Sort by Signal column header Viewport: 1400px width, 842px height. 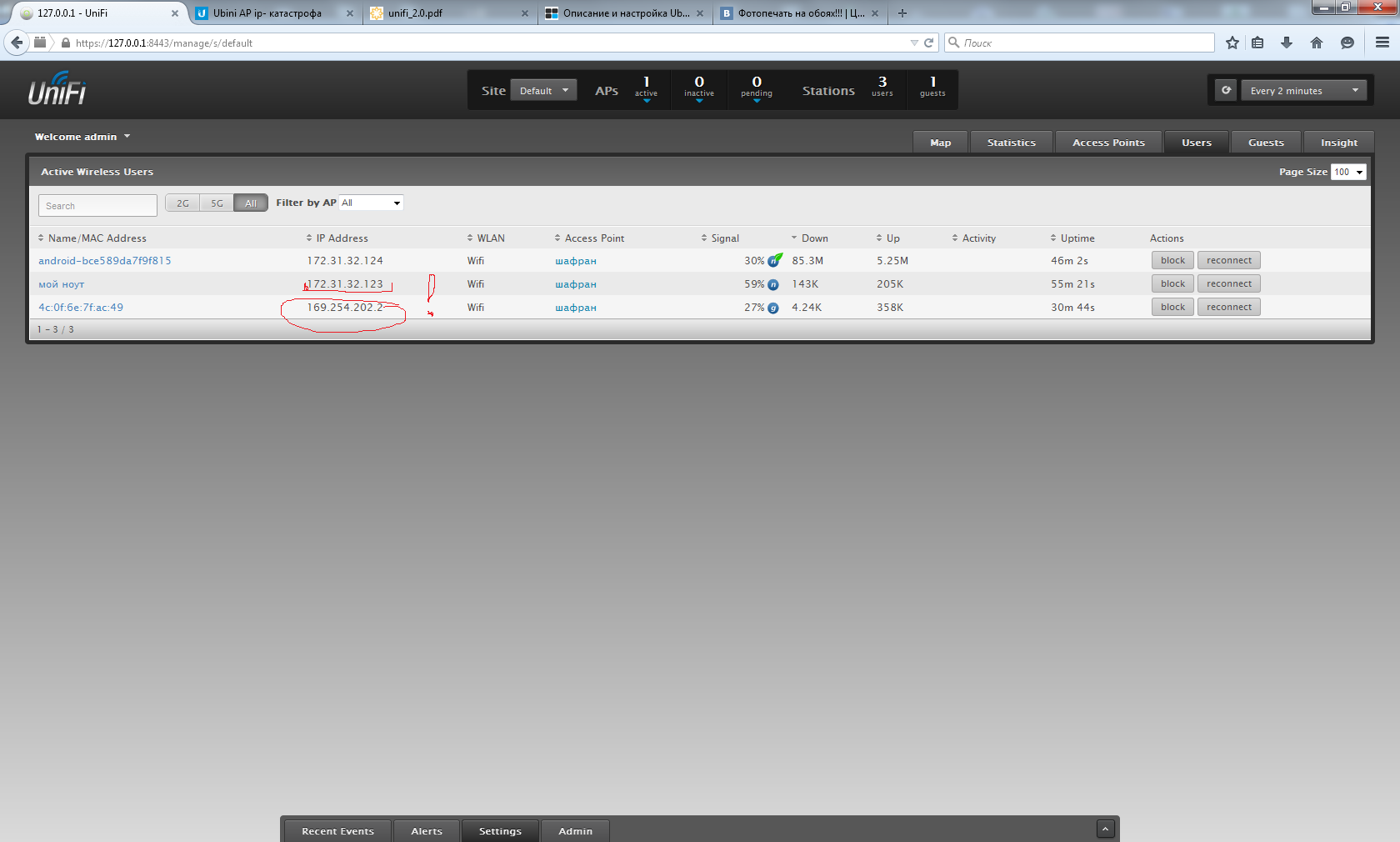(x=720, y=238)
